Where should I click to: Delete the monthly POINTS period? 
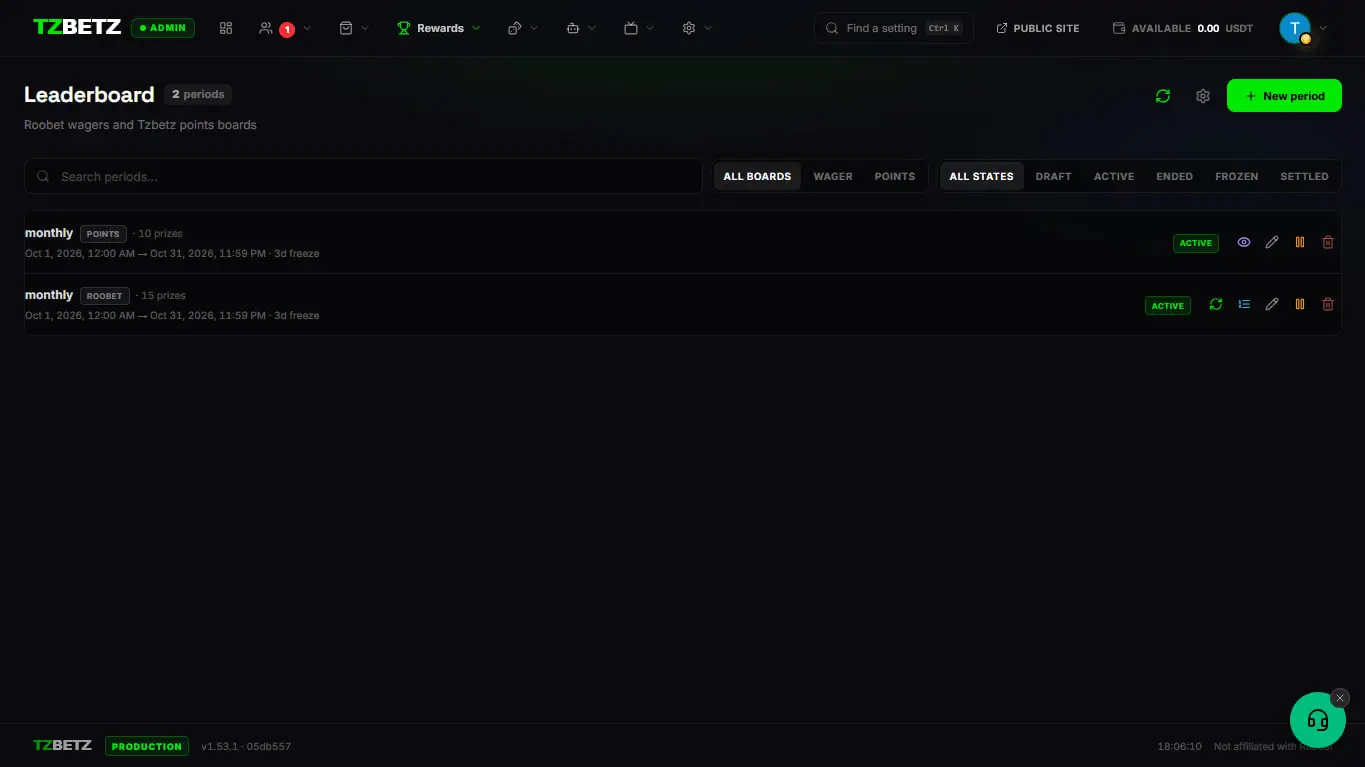click(x=1328, y=242)
